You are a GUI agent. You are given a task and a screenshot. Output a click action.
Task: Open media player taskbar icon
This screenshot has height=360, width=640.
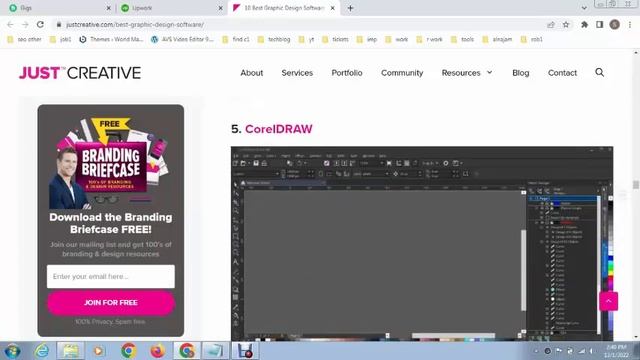[98, 351]
